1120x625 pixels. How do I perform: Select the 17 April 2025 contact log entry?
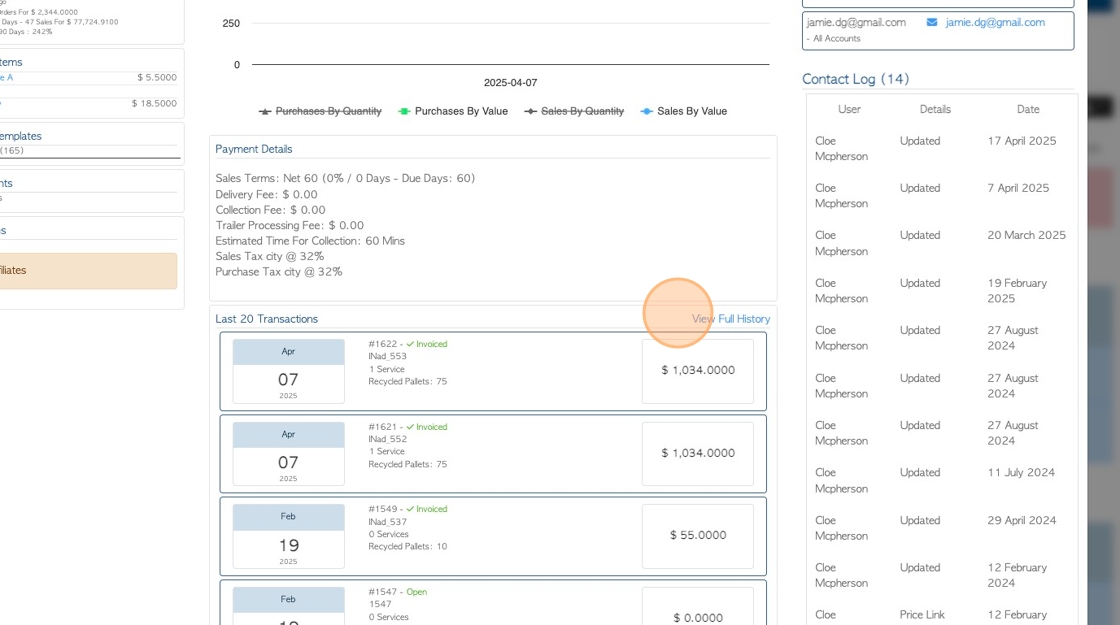click(x=941, y=149)
